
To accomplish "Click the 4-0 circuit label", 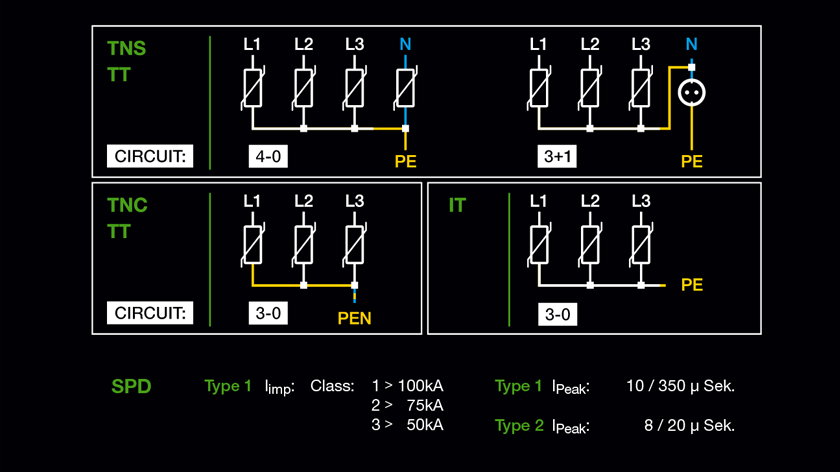I will click(268, 156).
